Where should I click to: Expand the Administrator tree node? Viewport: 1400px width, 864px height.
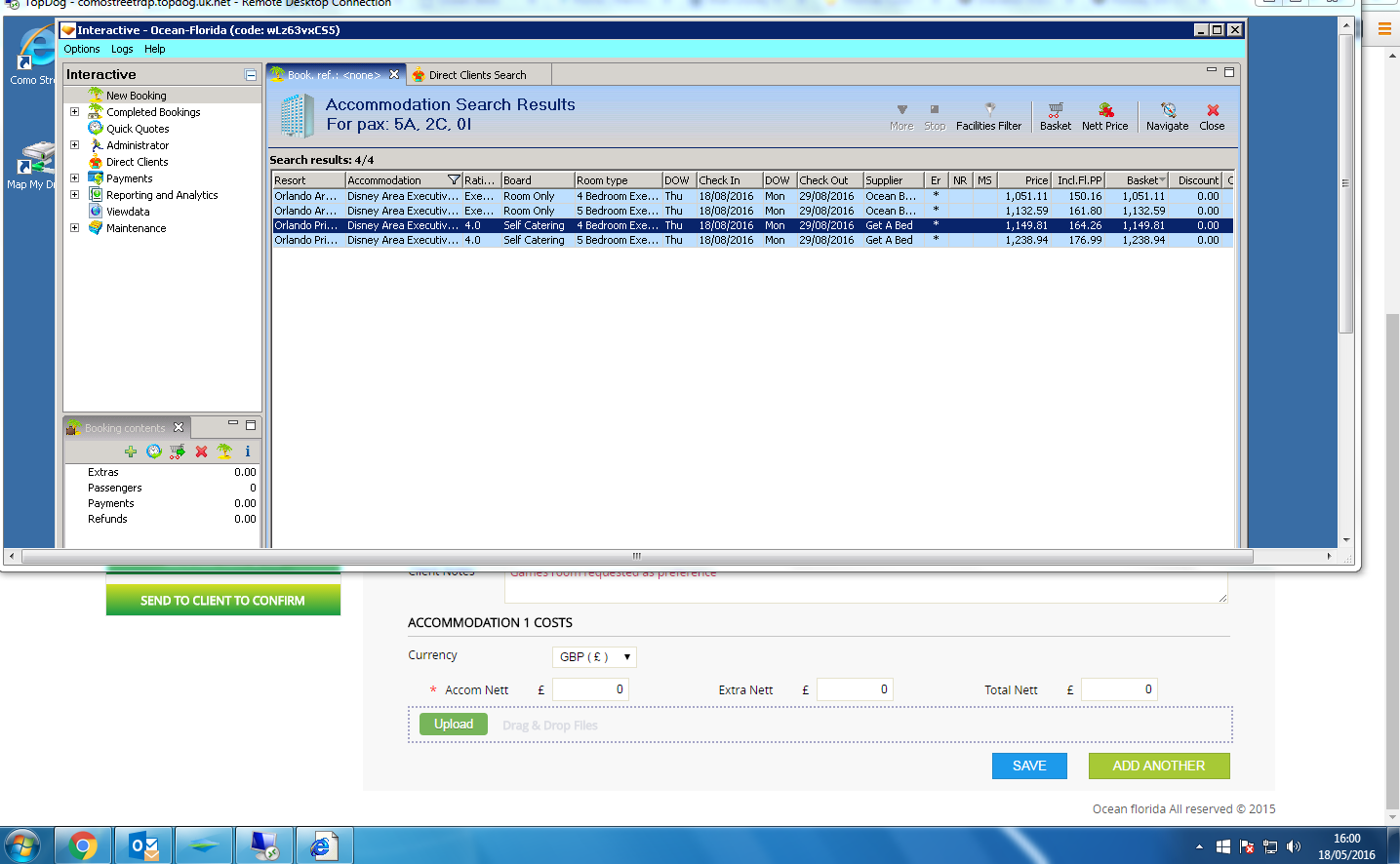tap(74, 145)
